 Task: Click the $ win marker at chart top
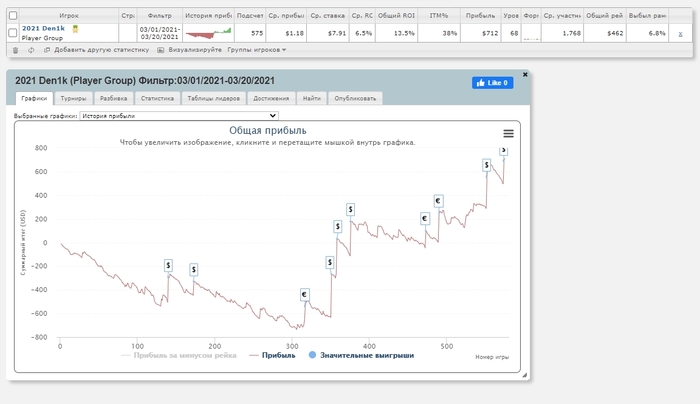point(504,150)
